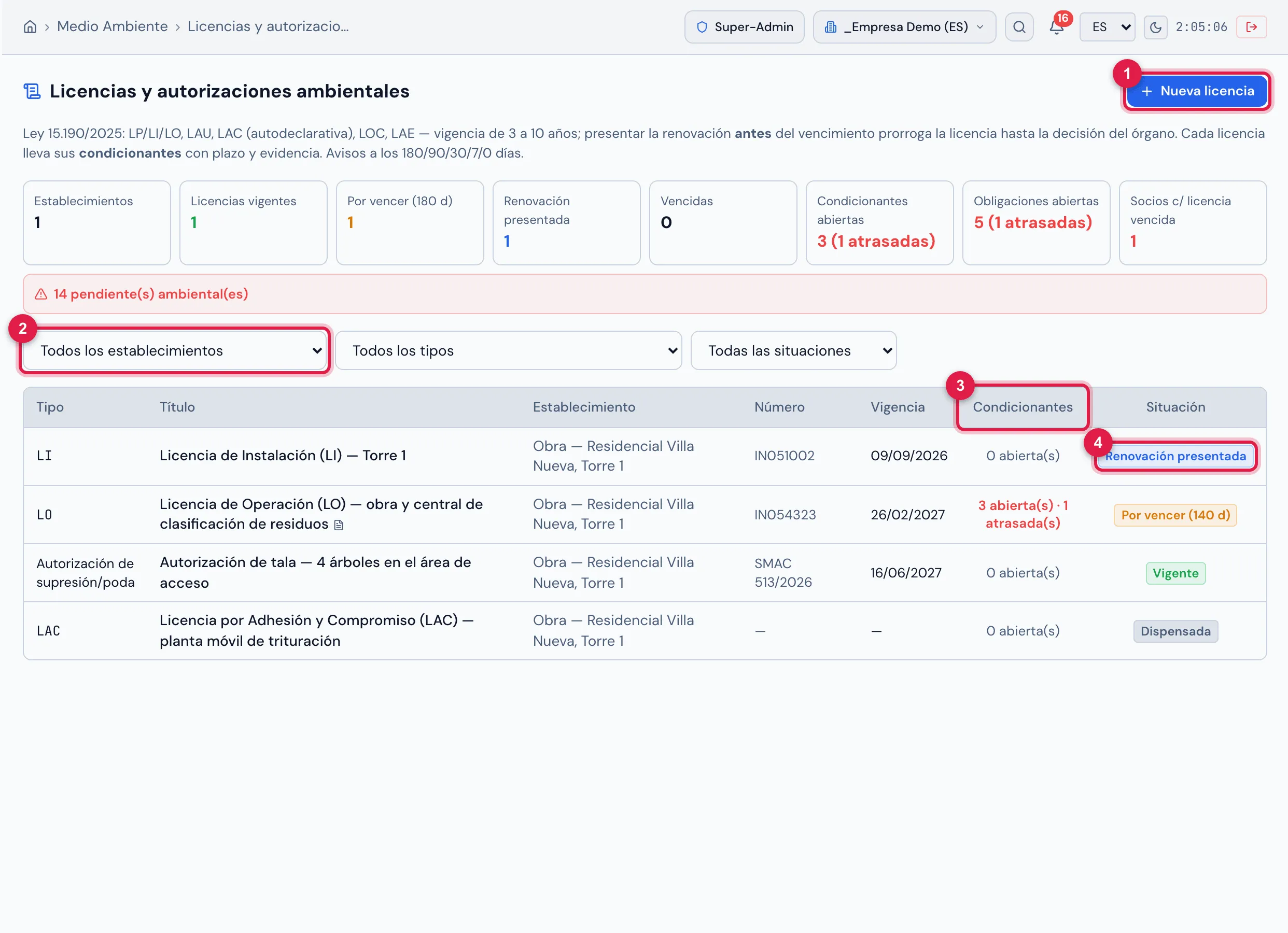Navigate to Medio Ambiente breadcrumb
This screenshot has width=1288, height=933.
[x=113, y=26]
